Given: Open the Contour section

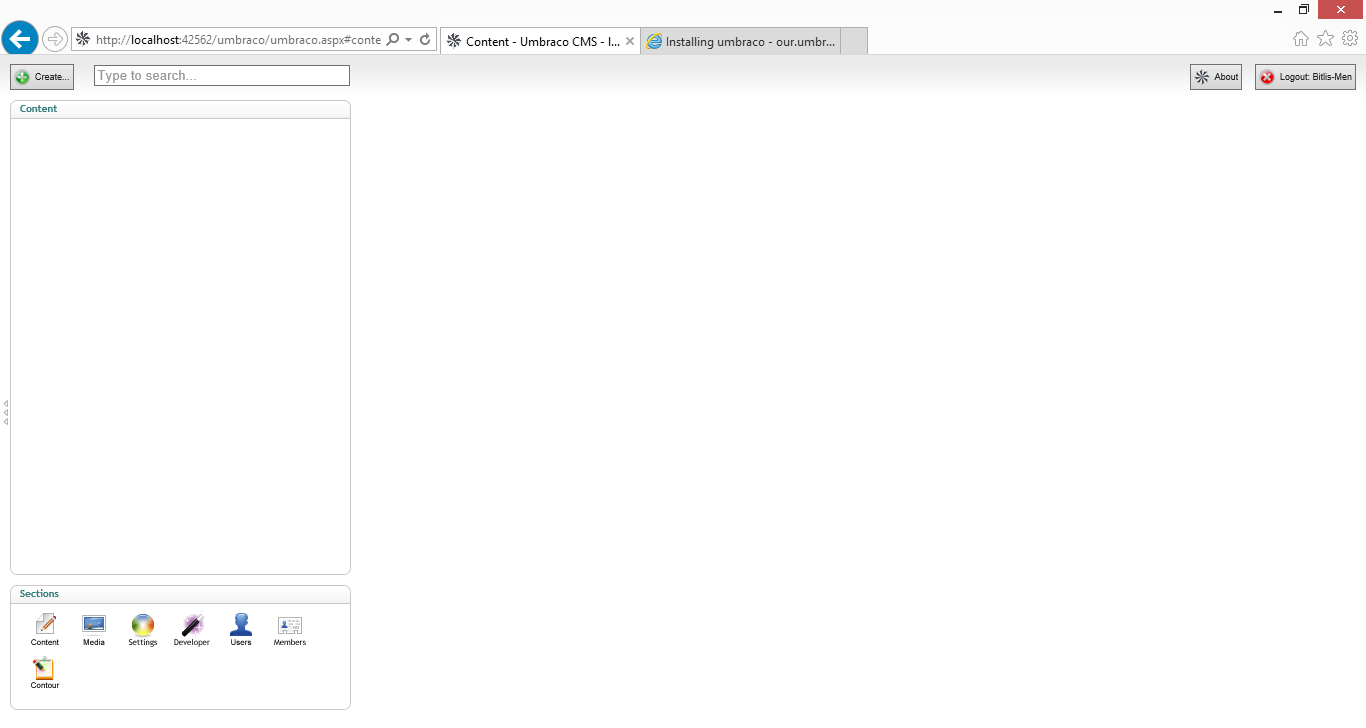Looking at the screenshot, I should 45,673.
